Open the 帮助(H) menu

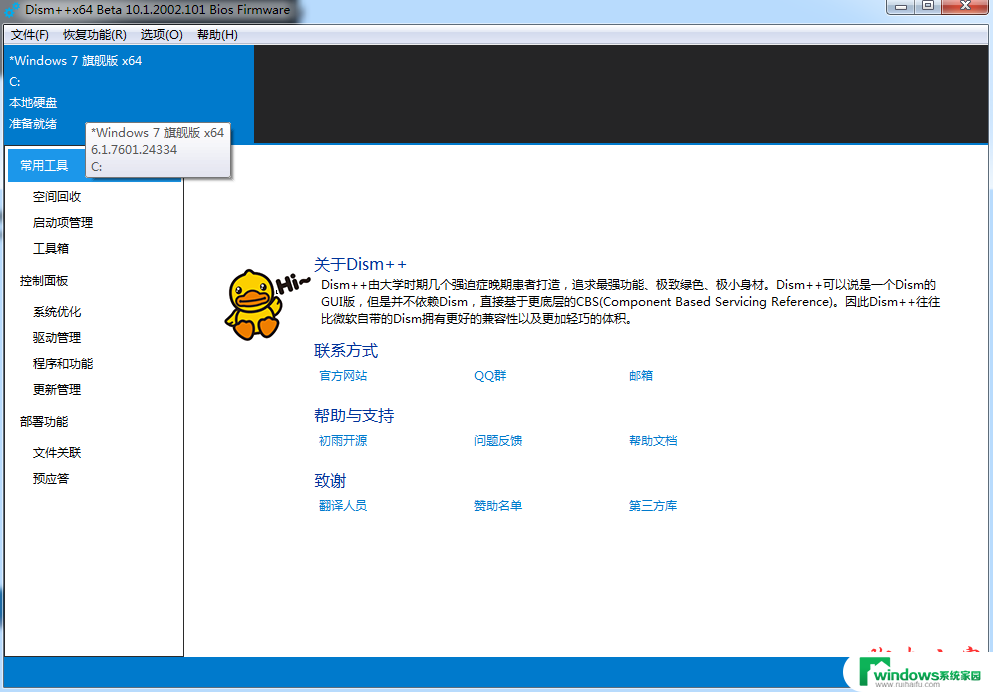pos(217,35)
